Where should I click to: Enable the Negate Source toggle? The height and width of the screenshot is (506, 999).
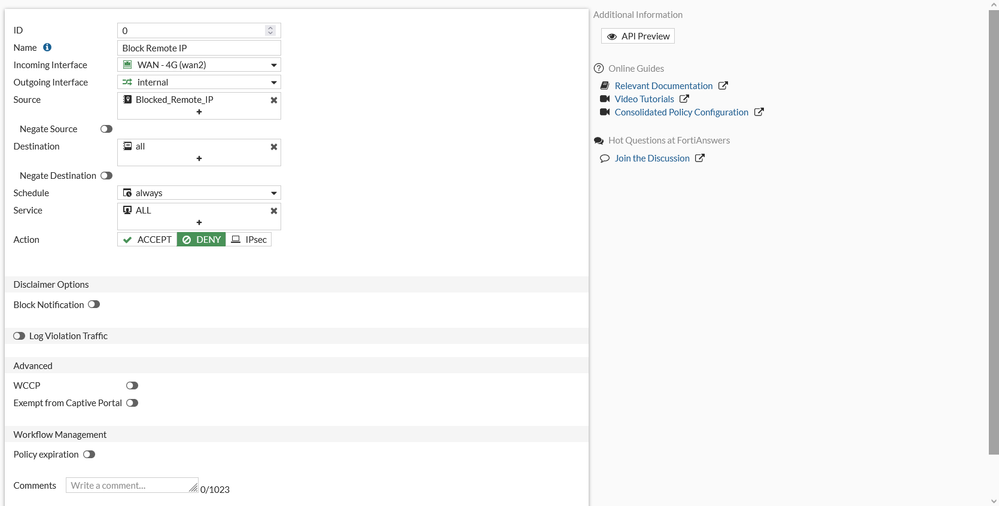(x=106, y=129)
